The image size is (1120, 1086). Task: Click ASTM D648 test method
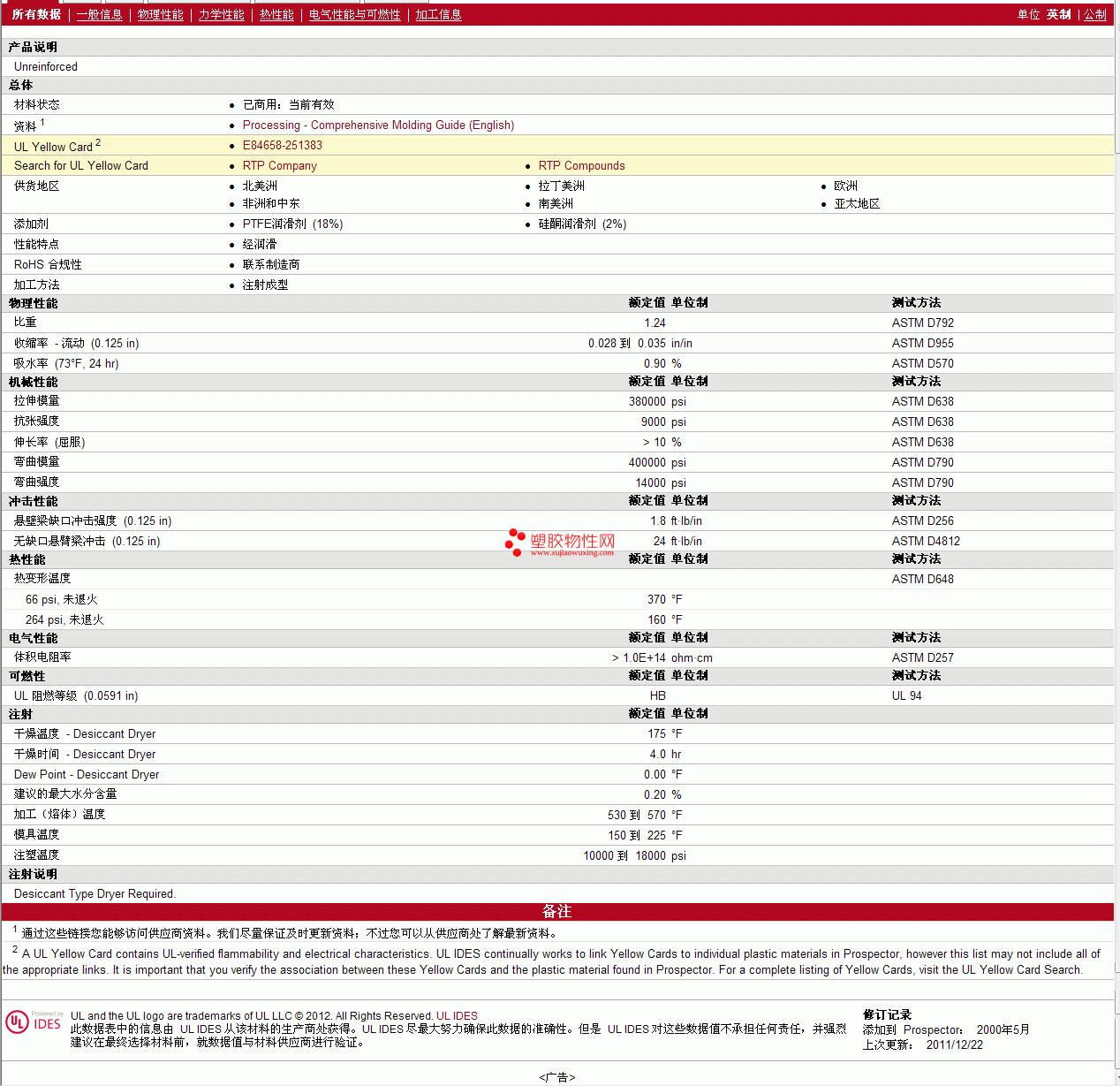923,580
